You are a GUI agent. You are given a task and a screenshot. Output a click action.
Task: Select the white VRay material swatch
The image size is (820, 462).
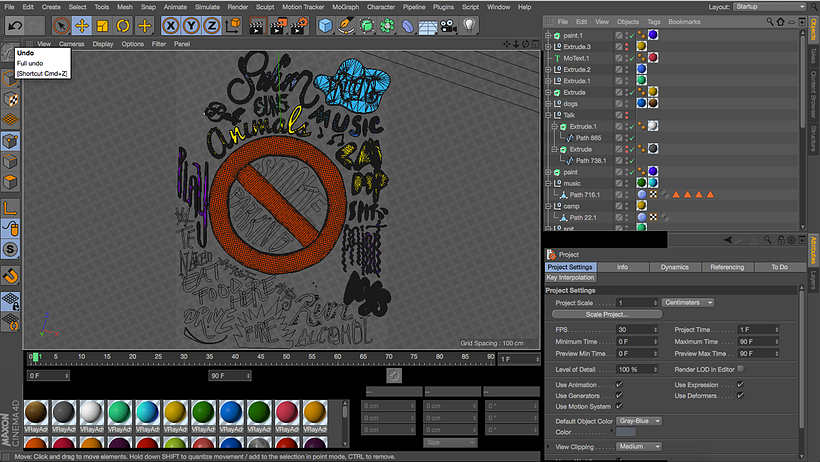(x=92, y=412)
